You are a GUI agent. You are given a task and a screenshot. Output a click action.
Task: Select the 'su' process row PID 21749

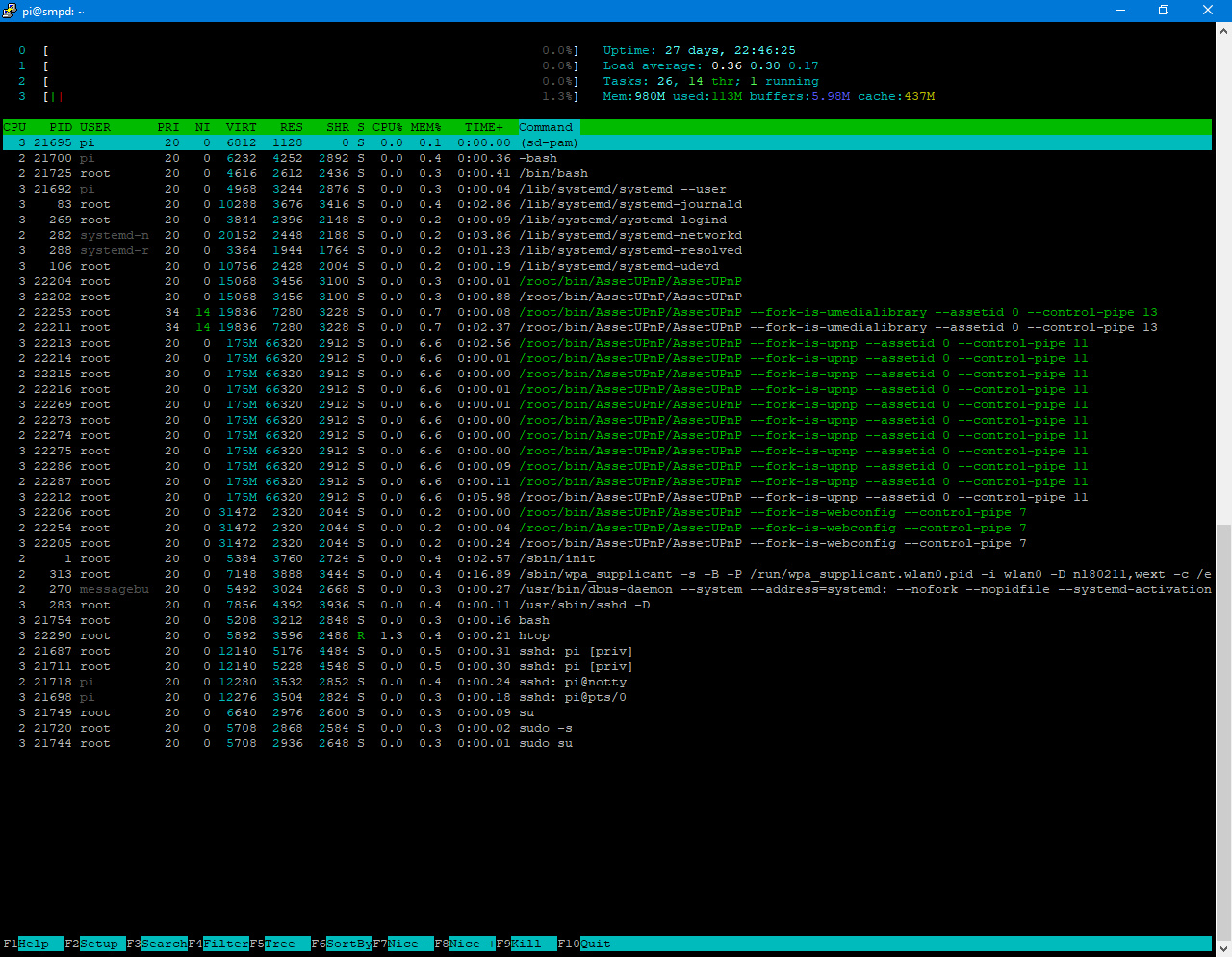607,712
